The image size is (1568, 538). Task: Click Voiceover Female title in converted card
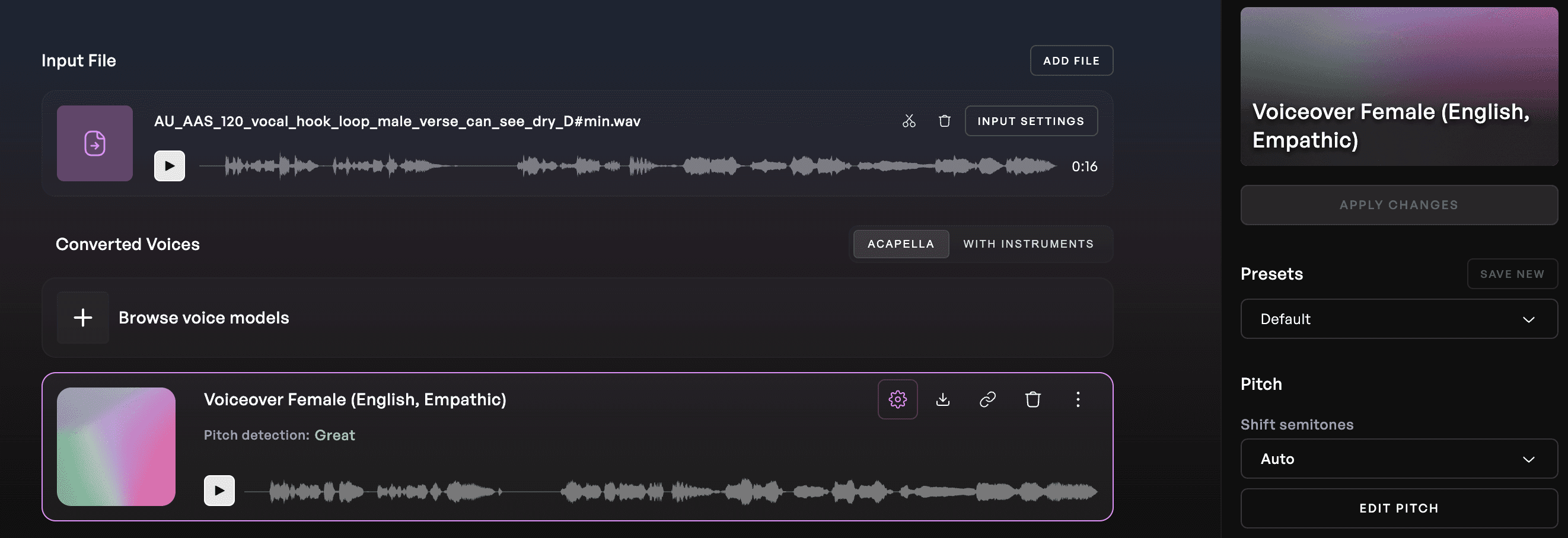tap(355, 399)
